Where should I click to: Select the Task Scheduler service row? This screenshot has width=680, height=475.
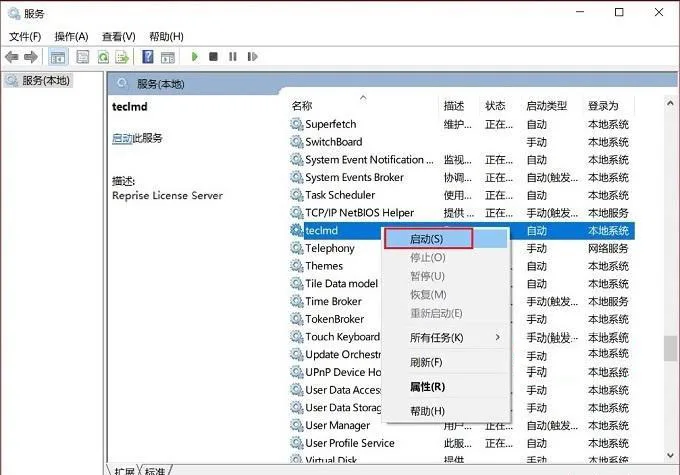click(460, 195)
